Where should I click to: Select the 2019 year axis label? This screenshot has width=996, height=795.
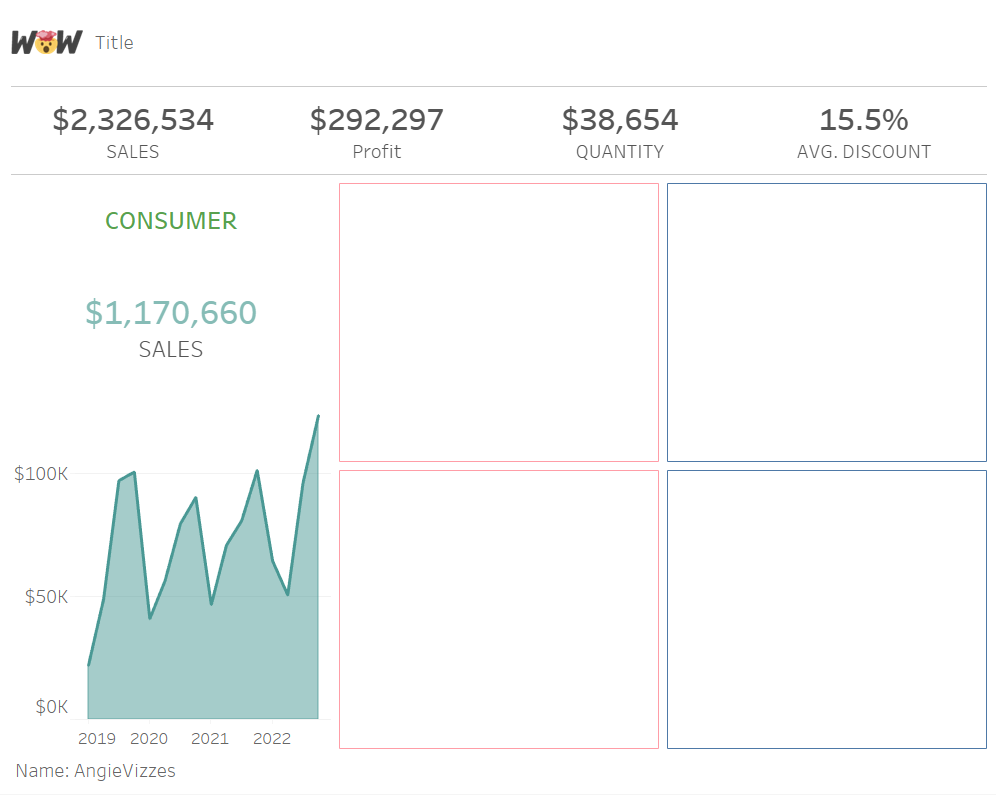coord(97,739)
